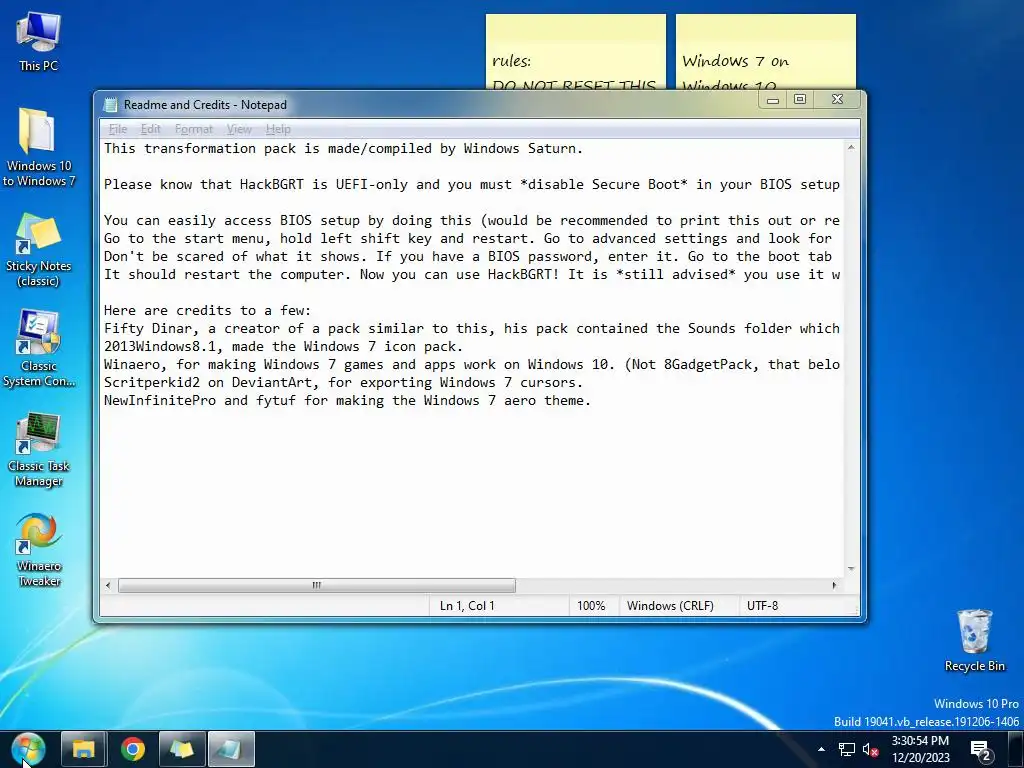
Task: Open Winaero Tweaker desktop shortcut
Action: pyautogui.click(x=39, y=551)
